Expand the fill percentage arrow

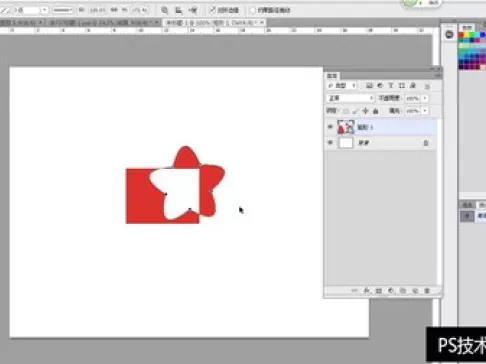(425, 111)
